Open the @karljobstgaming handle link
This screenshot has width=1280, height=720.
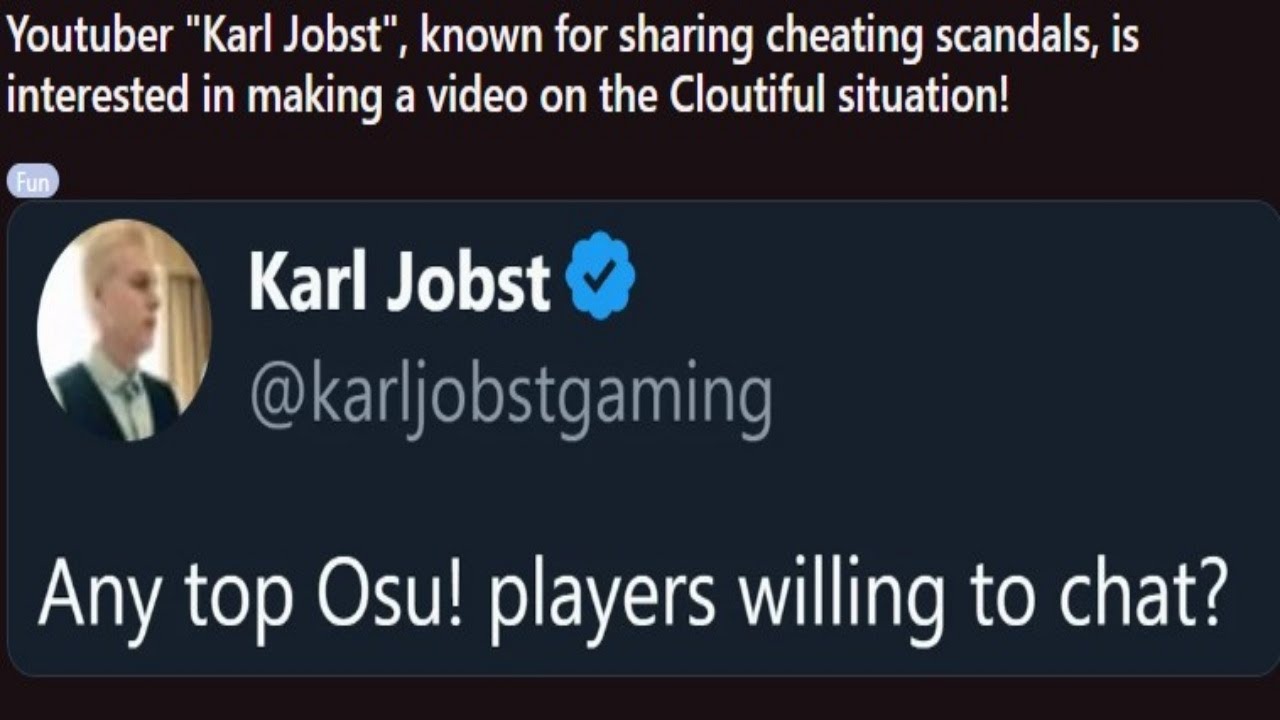point(510,397)
